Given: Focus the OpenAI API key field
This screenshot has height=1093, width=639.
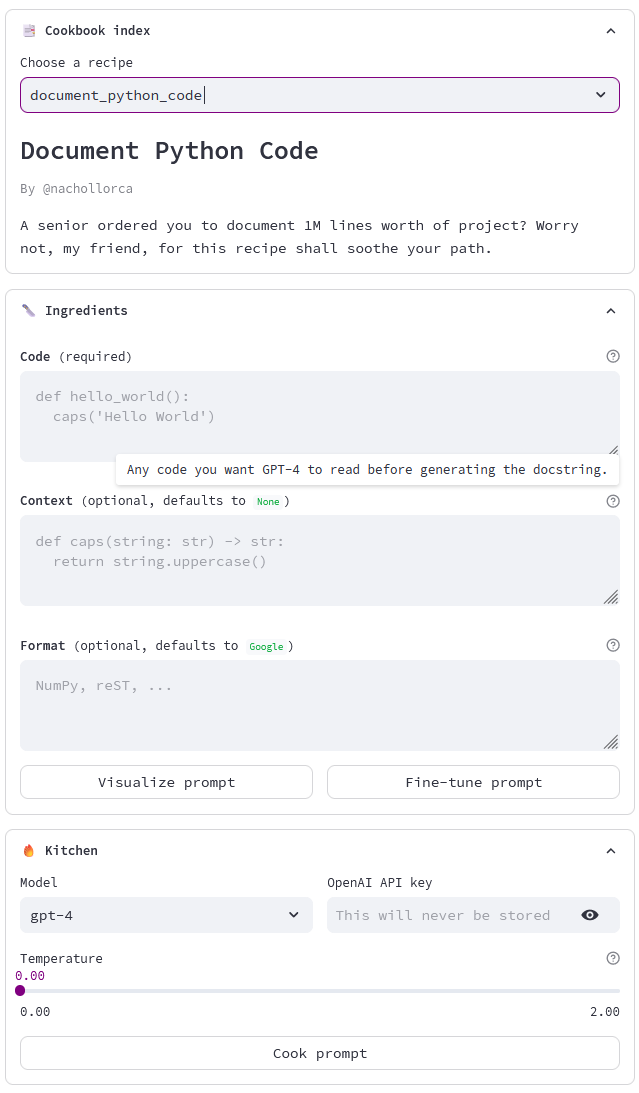Looking at the screenshot, I should [x=450, y=915].
